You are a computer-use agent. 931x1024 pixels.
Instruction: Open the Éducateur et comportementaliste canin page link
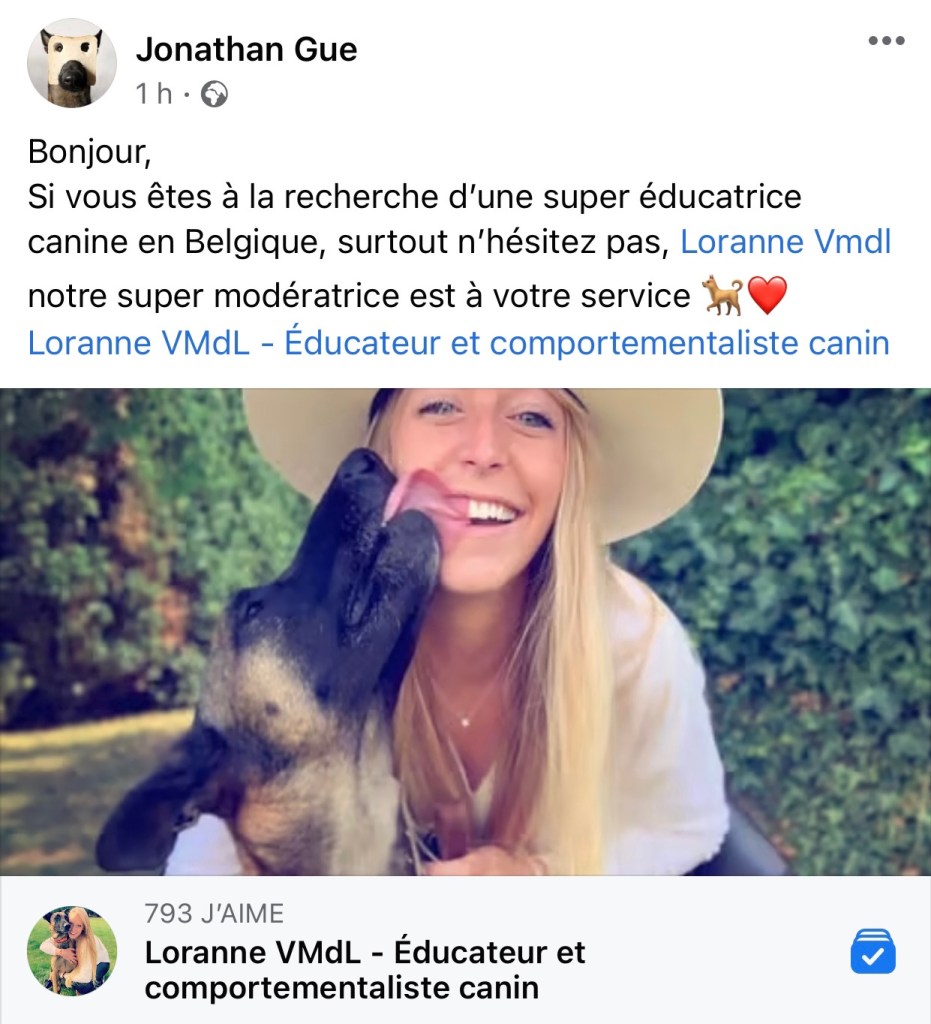458,343
